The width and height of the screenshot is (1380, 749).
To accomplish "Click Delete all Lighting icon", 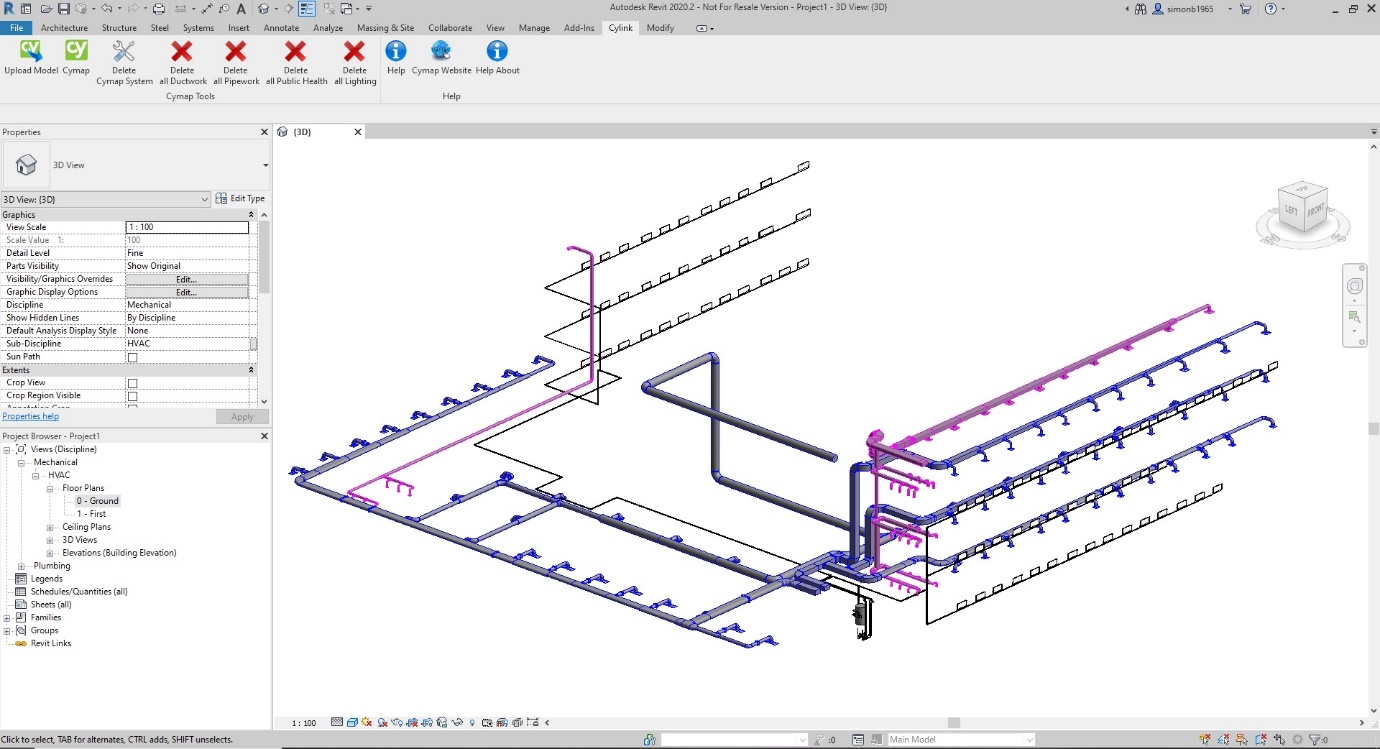I will tap(355, 51).
